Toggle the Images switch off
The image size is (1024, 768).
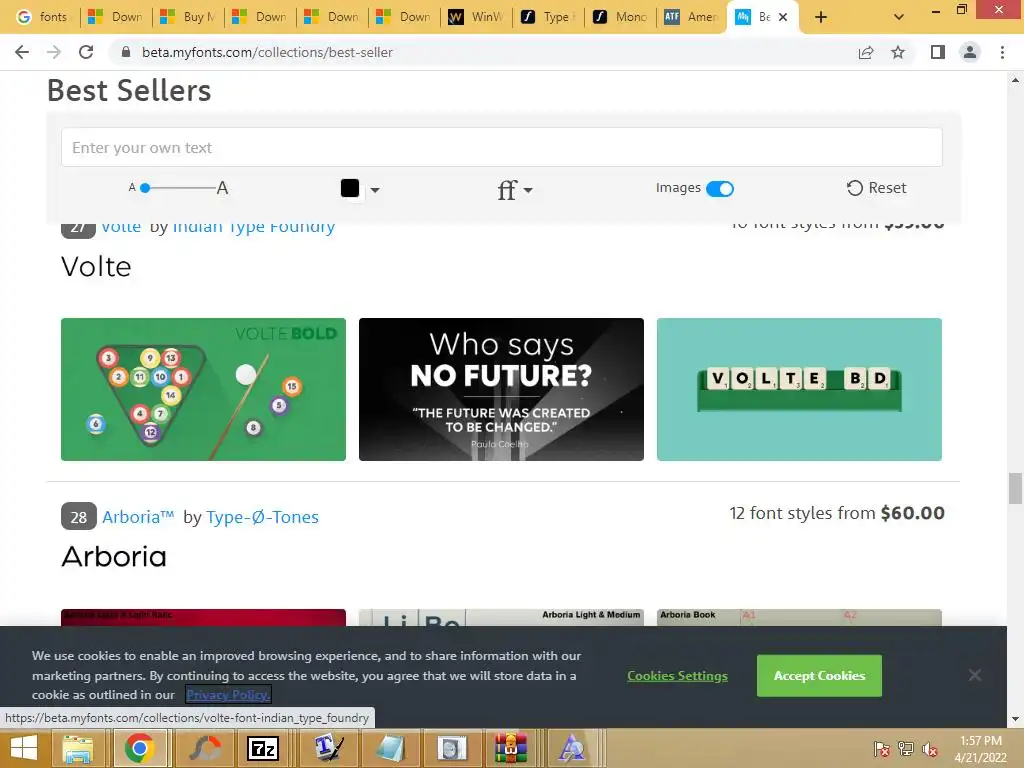(720, 189)
